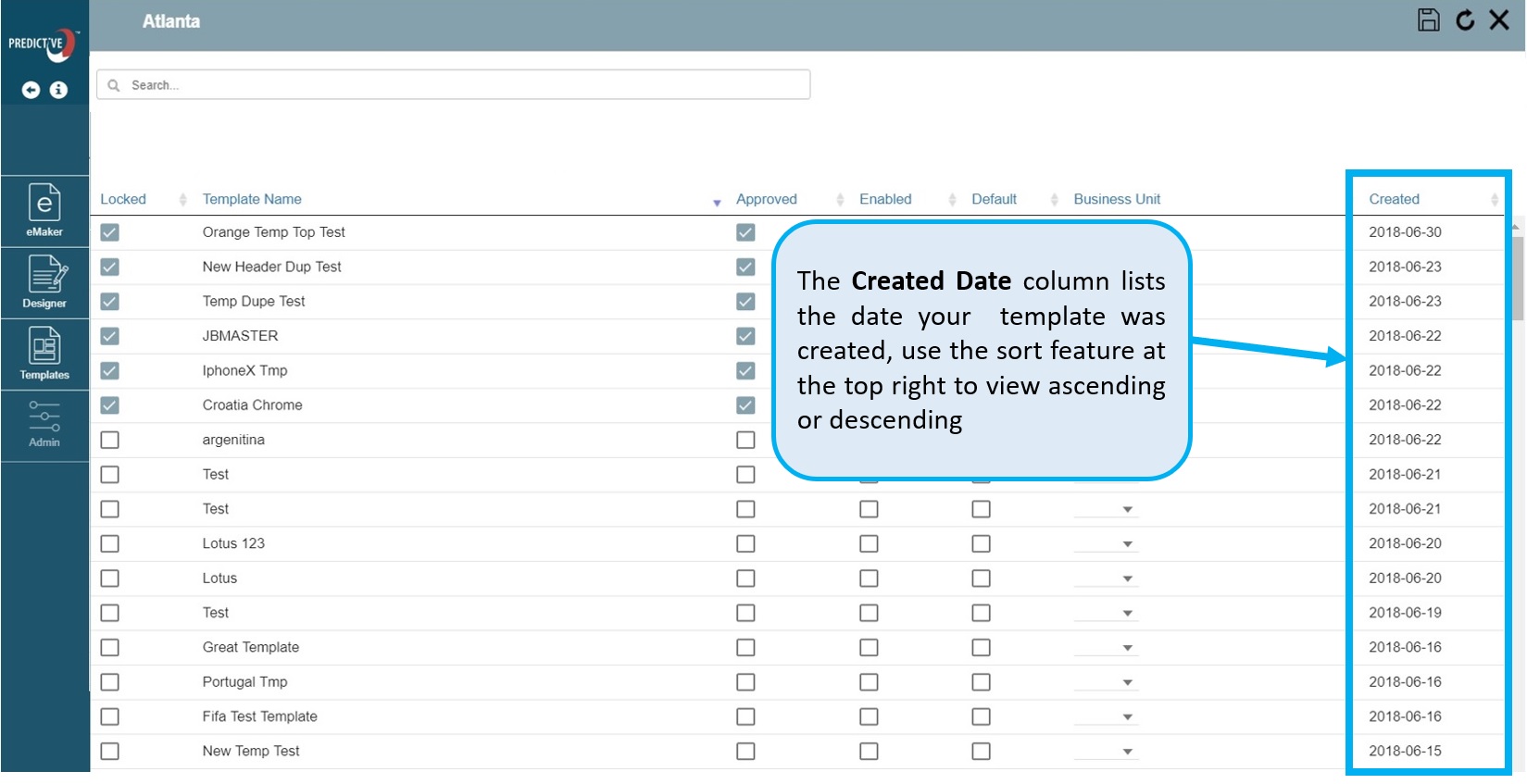Click the save disk icon
The width and height of the screenshot is (1527, 784).
[x=1428, y=20]
